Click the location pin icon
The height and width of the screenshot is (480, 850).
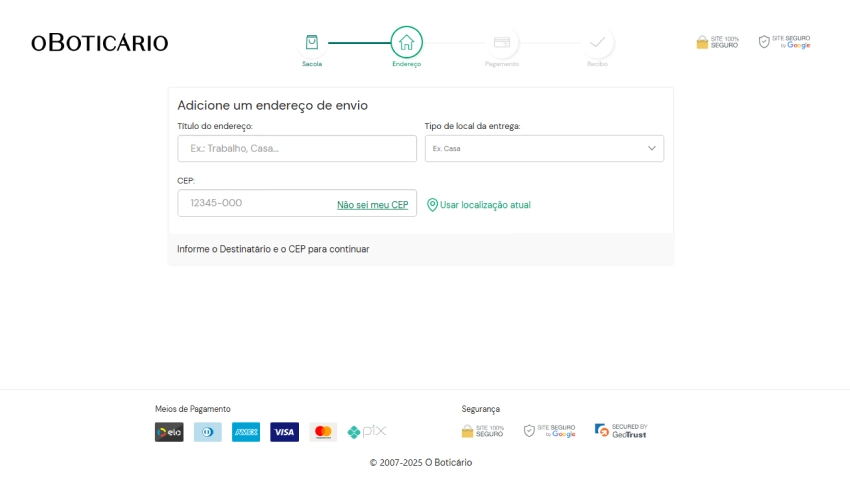(x=432, y=204)
